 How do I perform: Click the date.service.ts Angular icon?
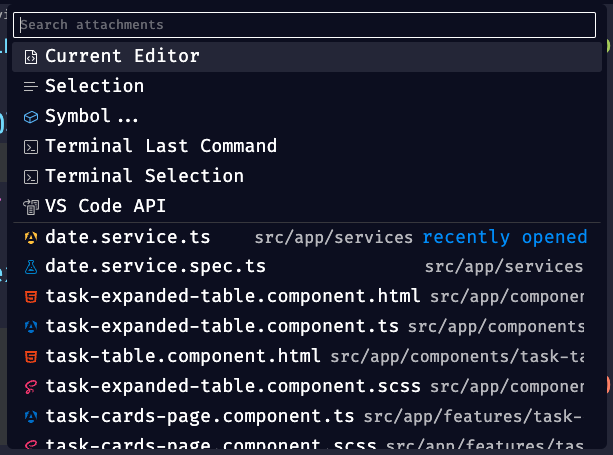31,238
